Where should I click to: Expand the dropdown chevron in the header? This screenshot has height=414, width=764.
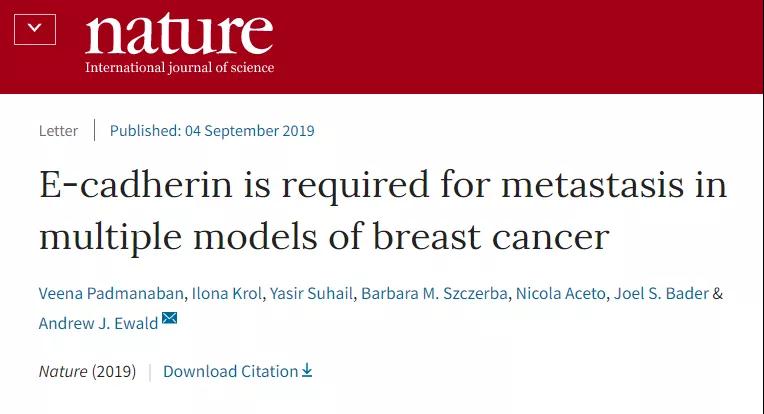tap(34, 28)
